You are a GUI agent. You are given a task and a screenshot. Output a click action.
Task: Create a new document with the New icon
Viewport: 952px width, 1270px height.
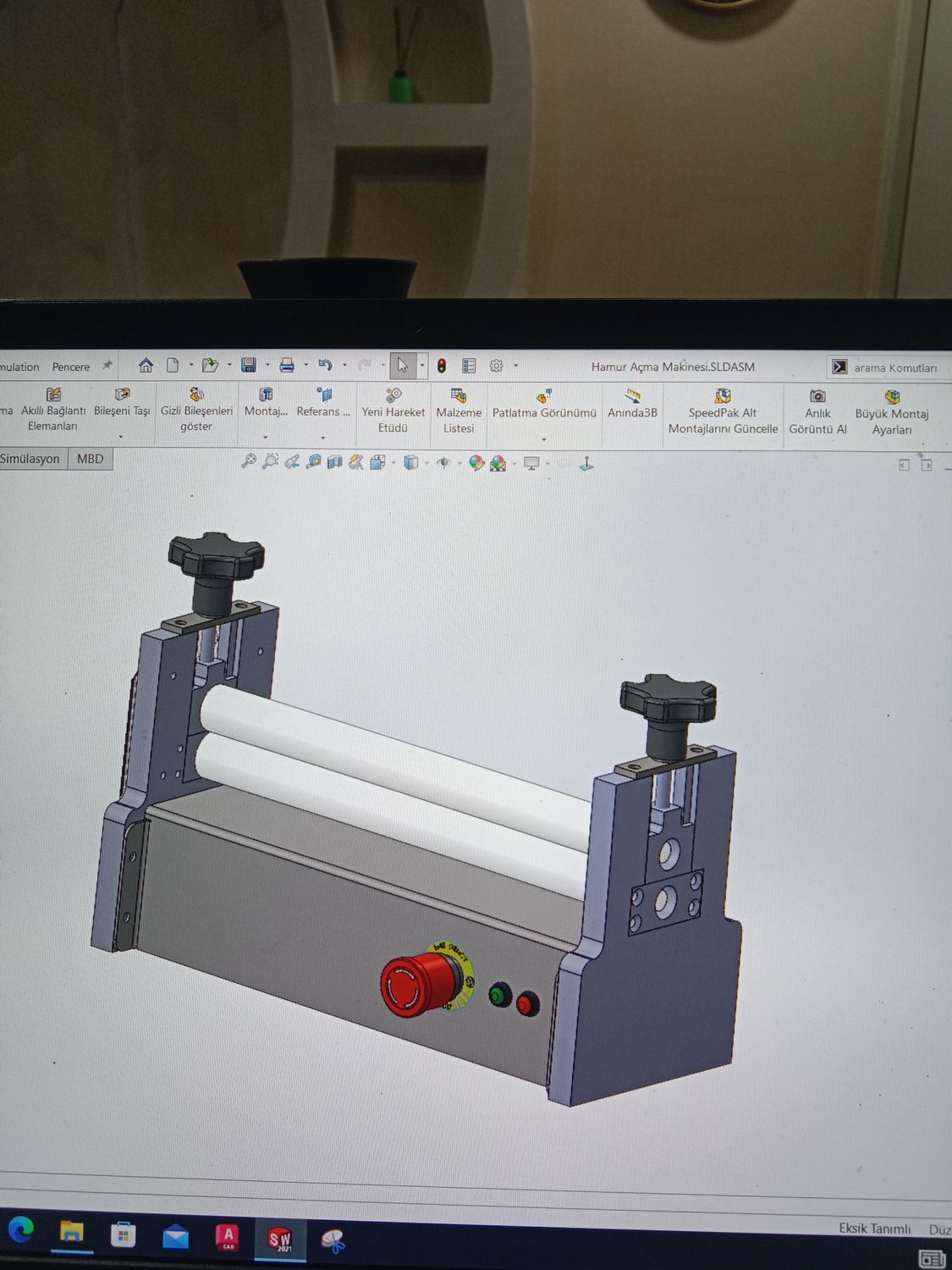click(173, 366)
